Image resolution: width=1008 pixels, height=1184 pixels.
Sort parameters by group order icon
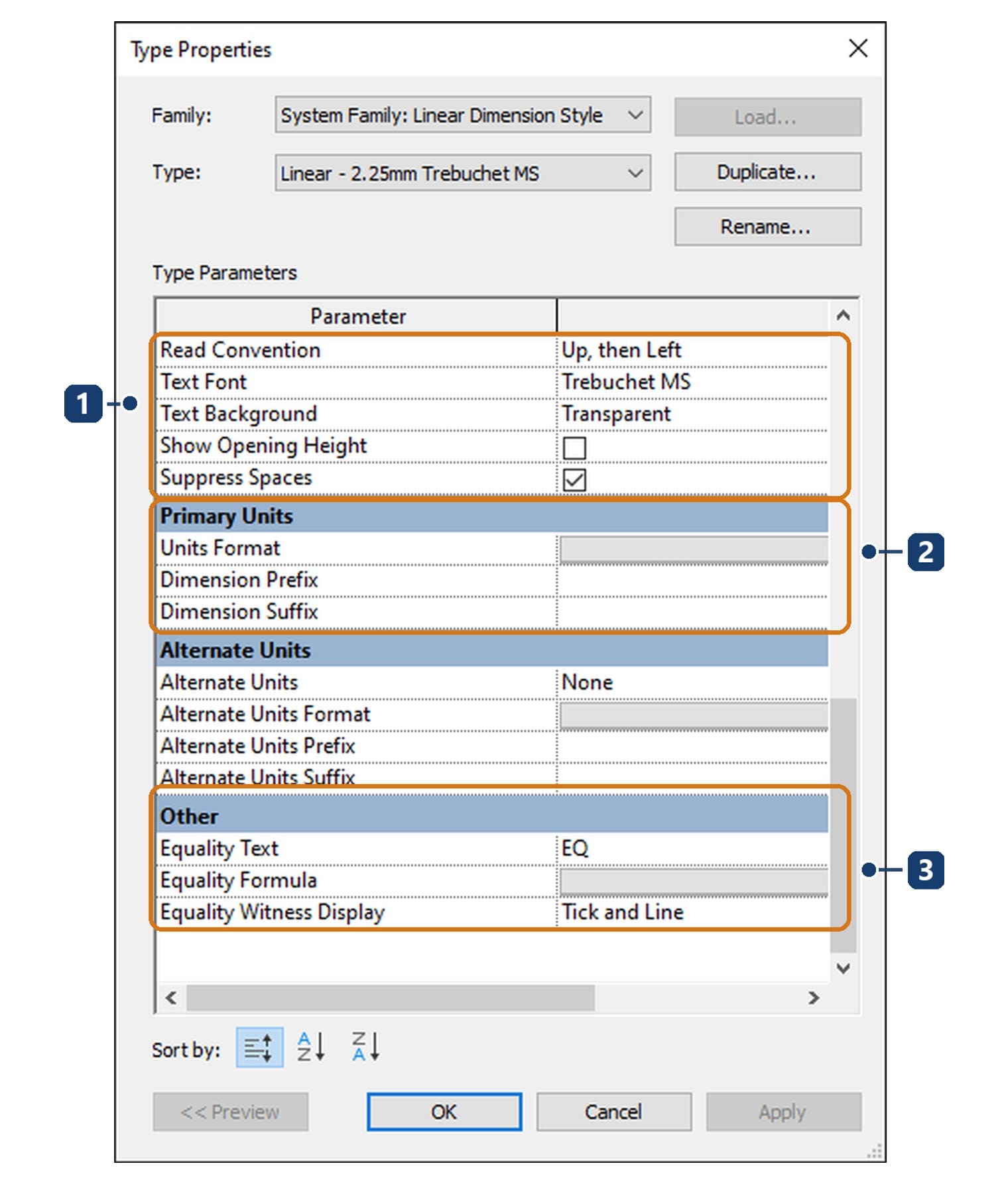point(259,1047)
